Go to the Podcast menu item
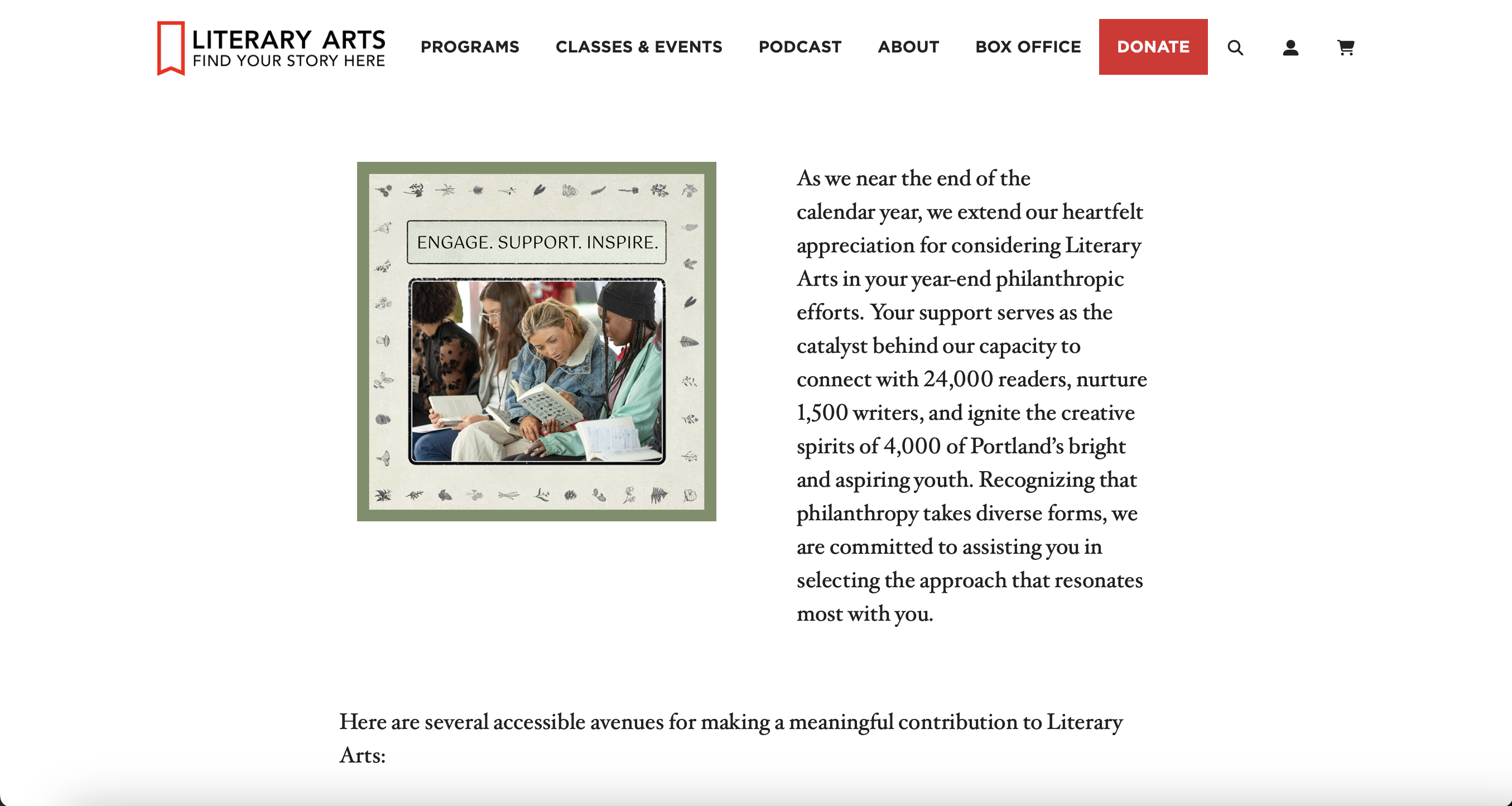Viewport: 1512px width, 806px height. (800, 47)
